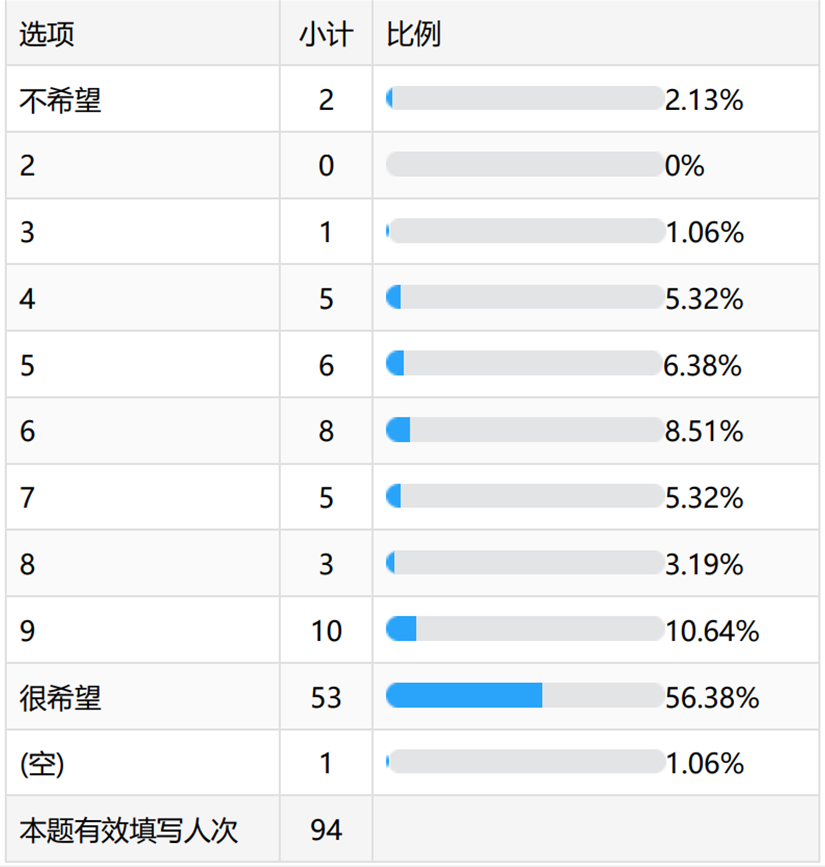Screen dimensions: 825x867
Task: Click the progress bar showing 10.64%
Action: [525, 630]
